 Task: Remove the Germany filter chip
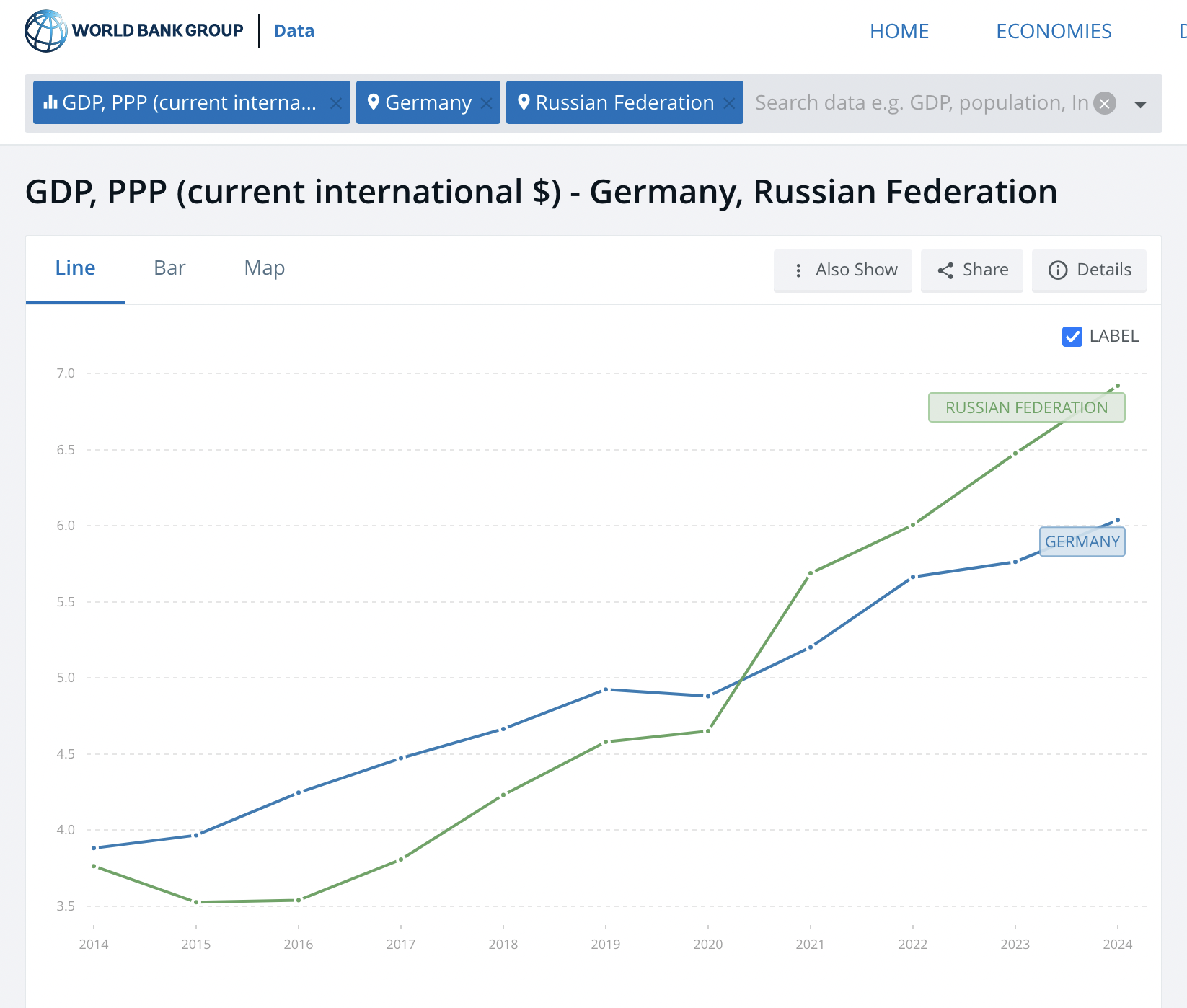point(486,103)
